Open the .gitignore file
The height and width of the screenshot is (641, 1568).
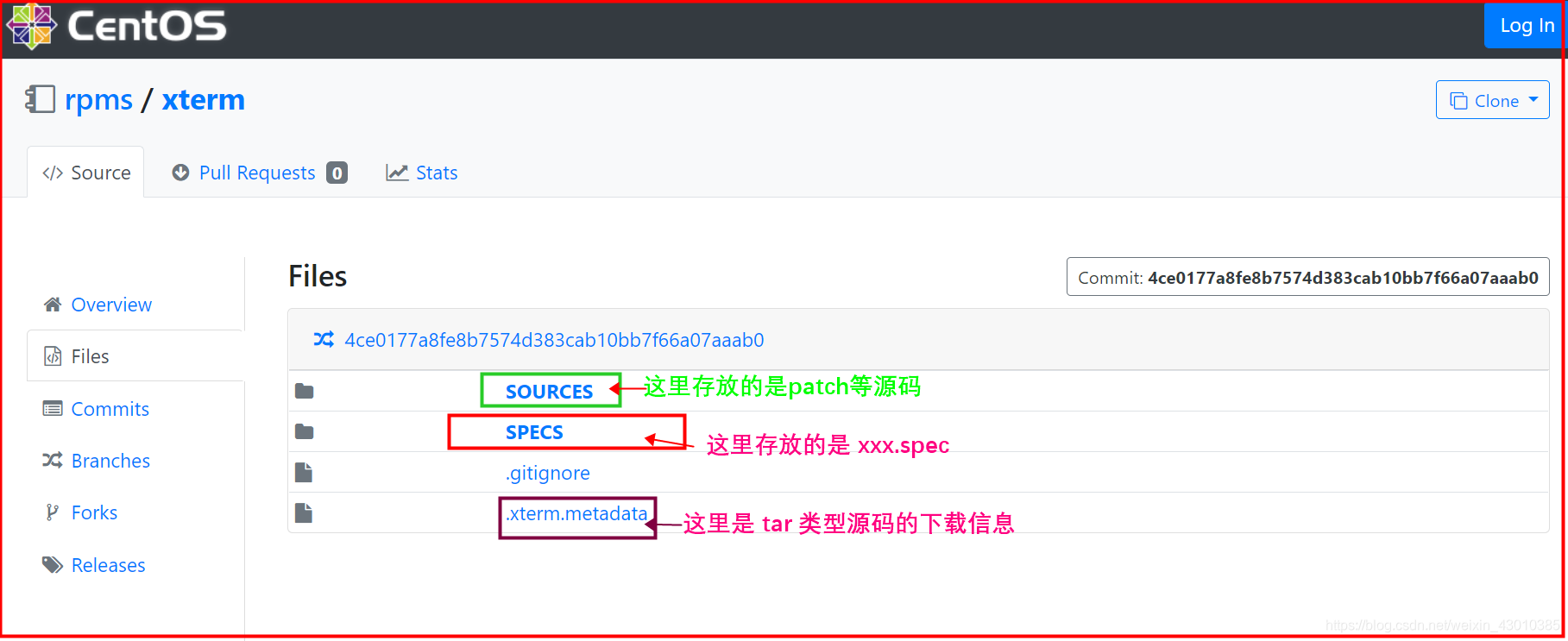tap(548, 473)
